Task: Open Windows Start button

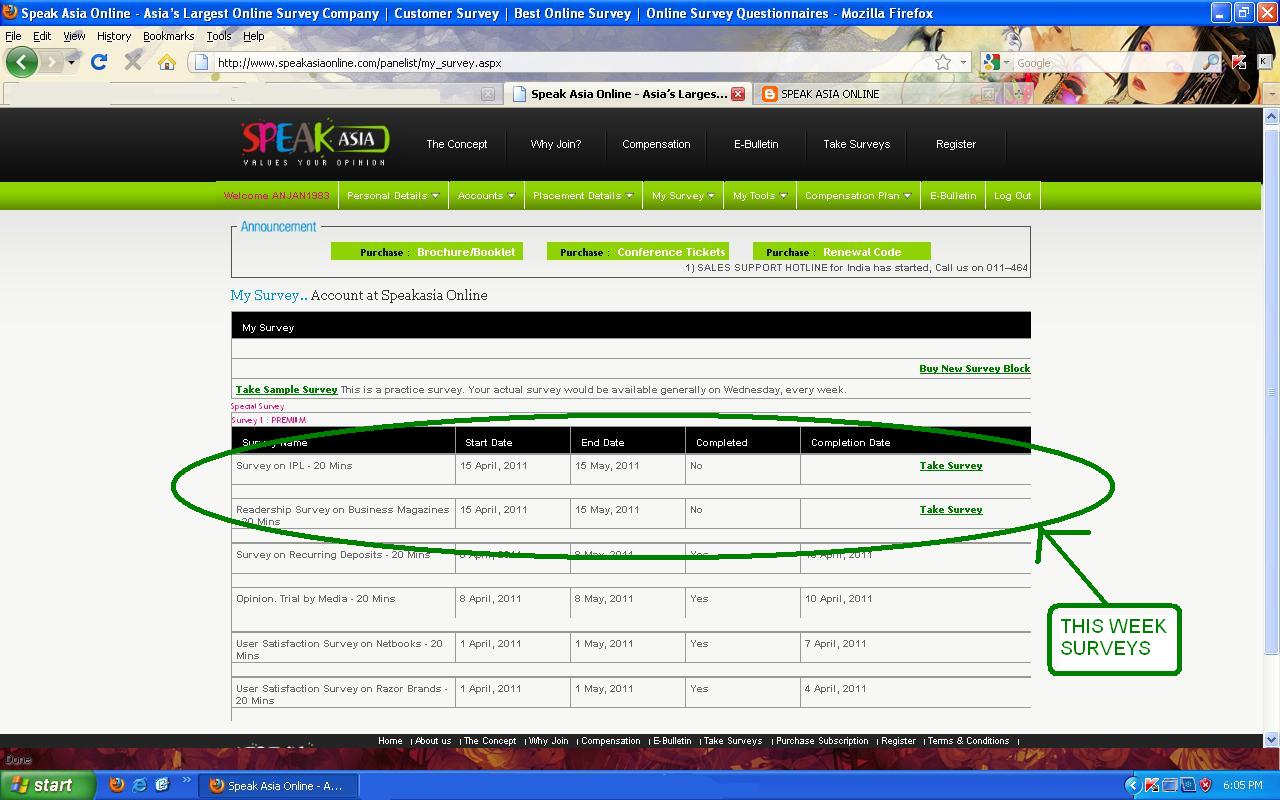Action: pyautogui.click(x=47, y=785)
